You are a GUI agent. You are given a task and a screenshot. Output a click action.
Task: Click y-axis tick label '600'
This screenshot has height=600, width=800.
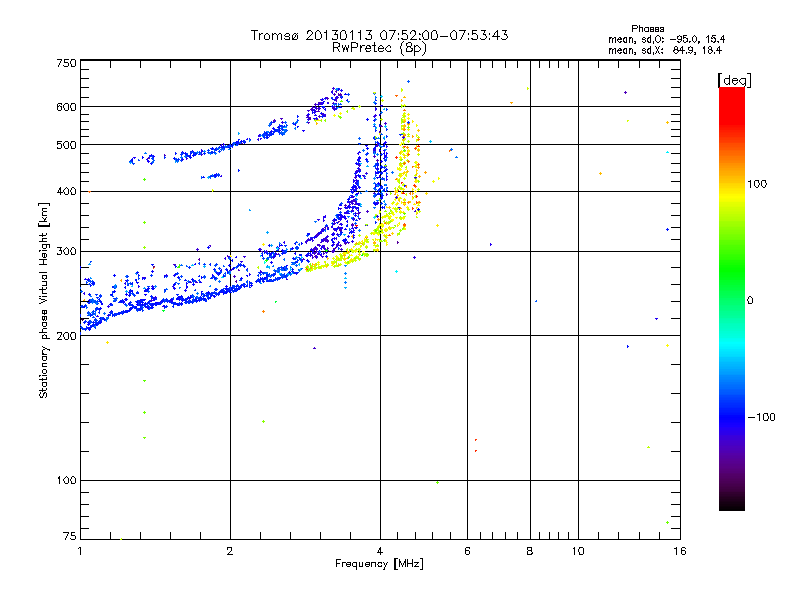[67, 107]
